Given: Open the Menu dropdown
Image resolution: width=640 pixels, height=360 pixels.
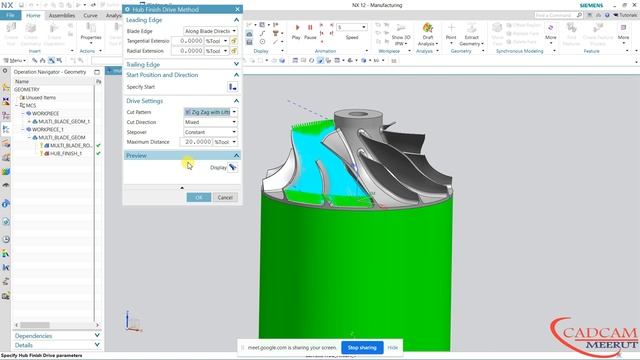Looking at the screenshot, I should [x=15, y=60].
